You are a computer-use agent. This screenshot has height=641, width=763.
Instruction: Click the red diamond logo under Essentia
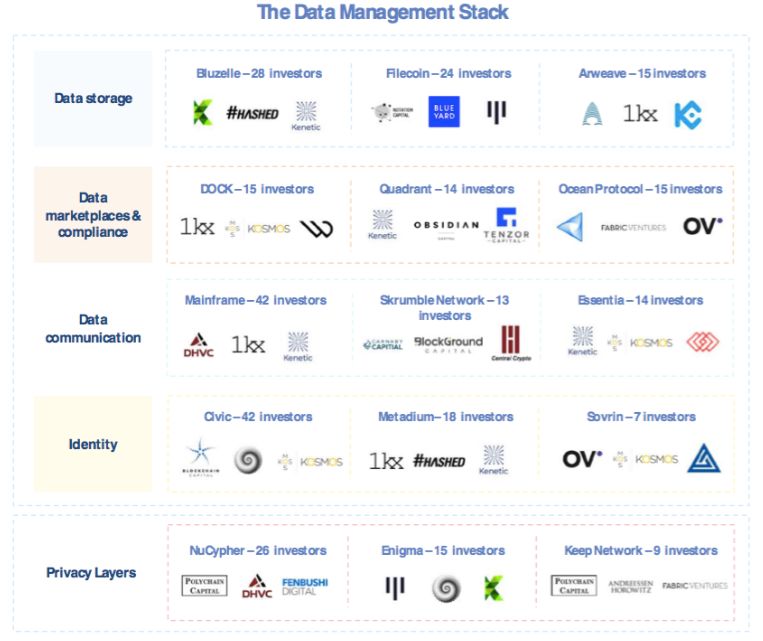point(703,342)
